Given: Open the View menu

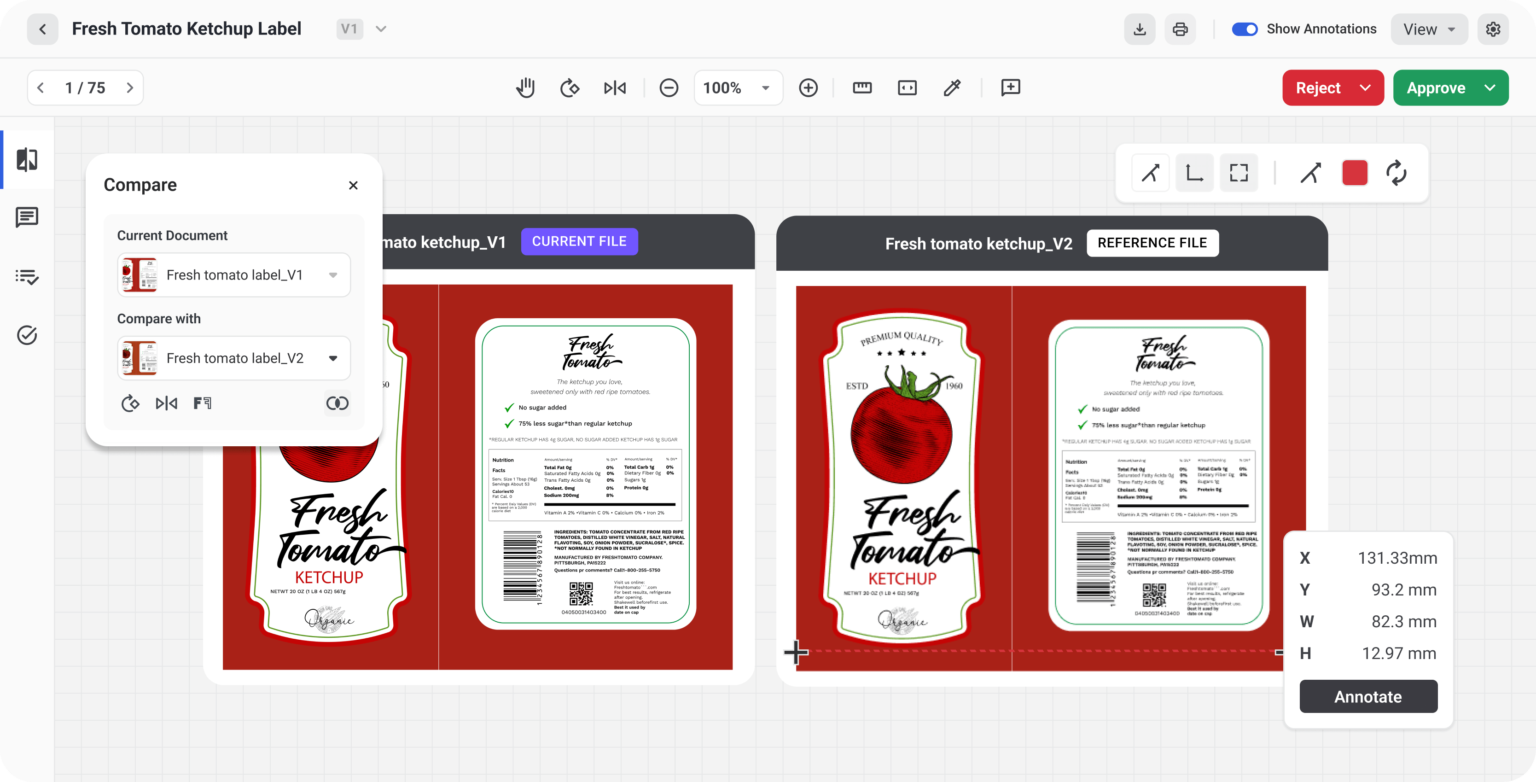Looking at the screenshot, I should coord(1428,28).
